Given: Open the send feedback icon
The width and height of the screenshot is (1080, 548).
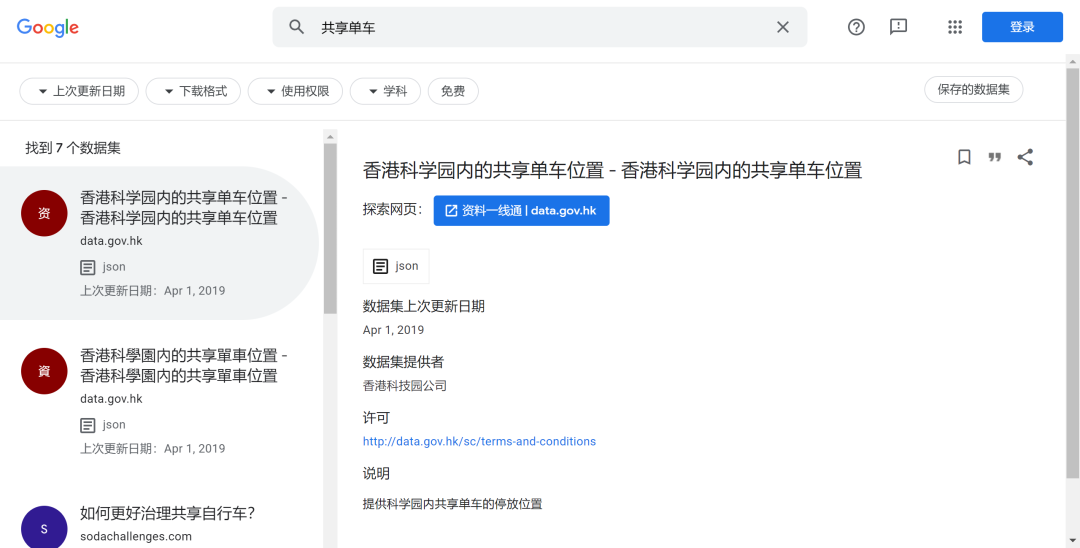Looking at the screenshot, I should 898,27.
